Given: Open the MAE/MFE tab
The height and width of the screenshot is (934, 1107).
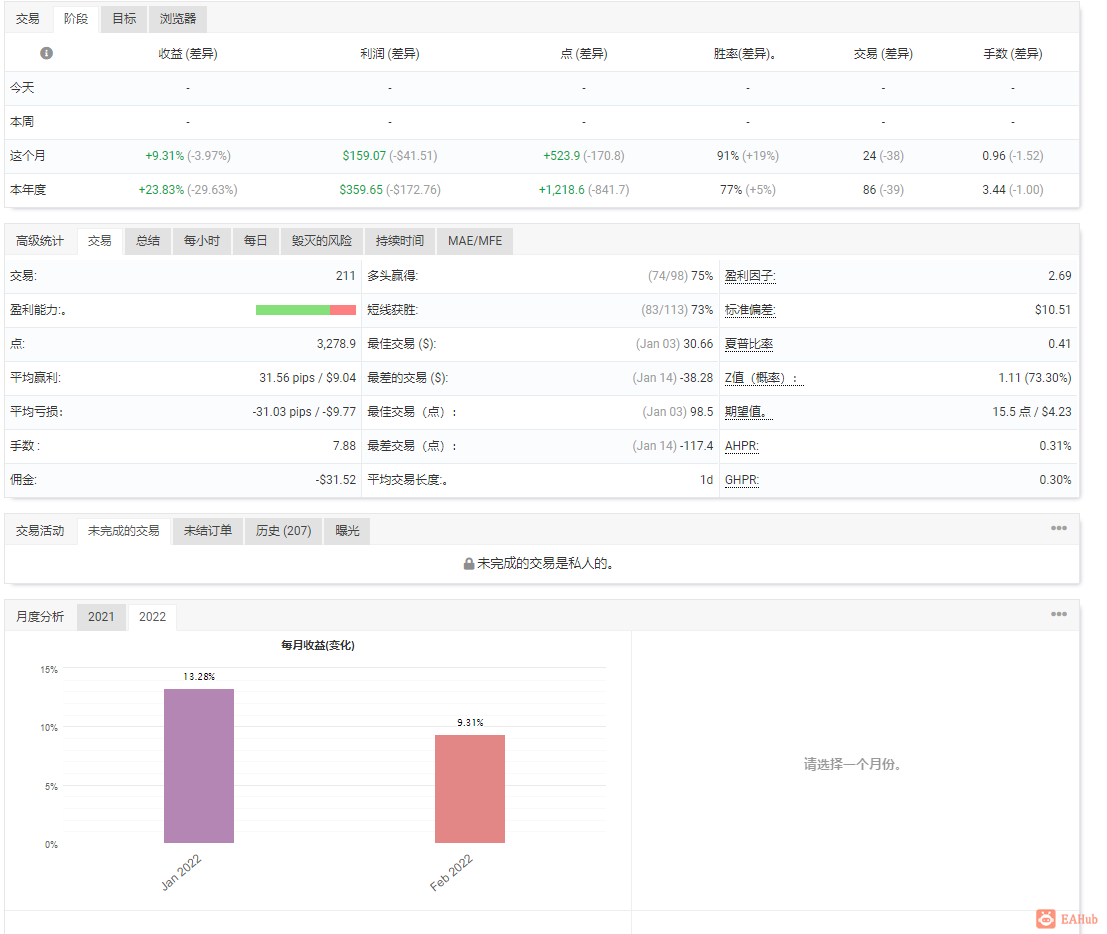Looking at the screenshot, I should pyautogui.click(x=474, y=241).
